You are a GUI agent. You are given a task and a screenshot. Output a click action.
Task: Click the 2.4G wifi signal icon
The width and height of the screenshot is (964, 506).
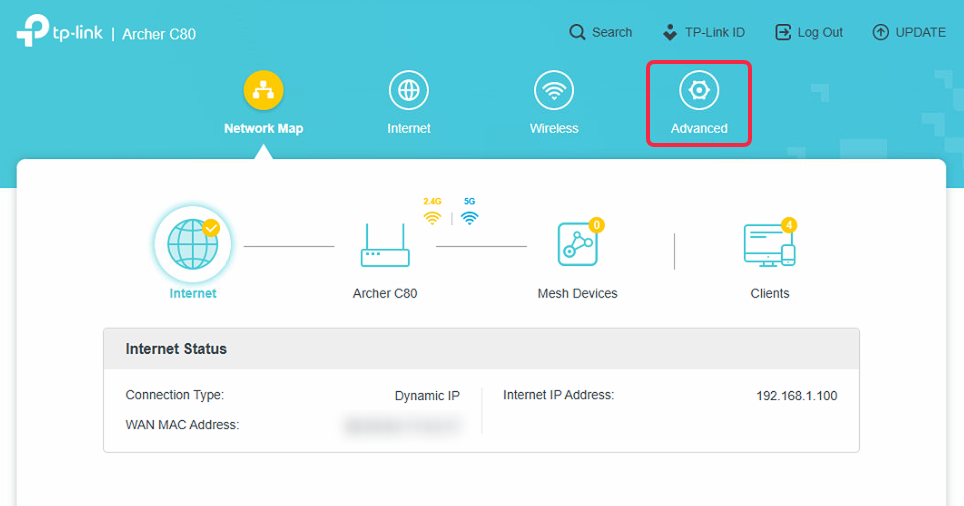432,218
